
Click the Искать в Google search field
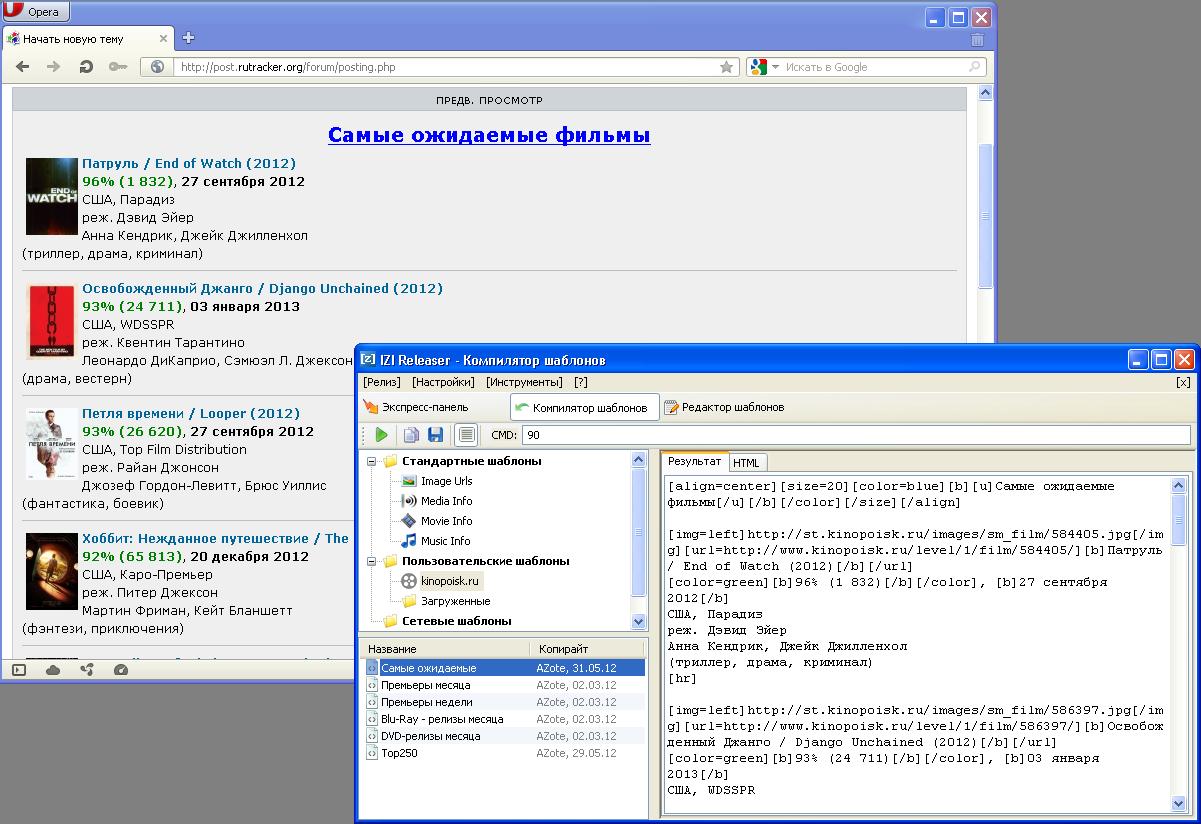(x=875, y=67)
